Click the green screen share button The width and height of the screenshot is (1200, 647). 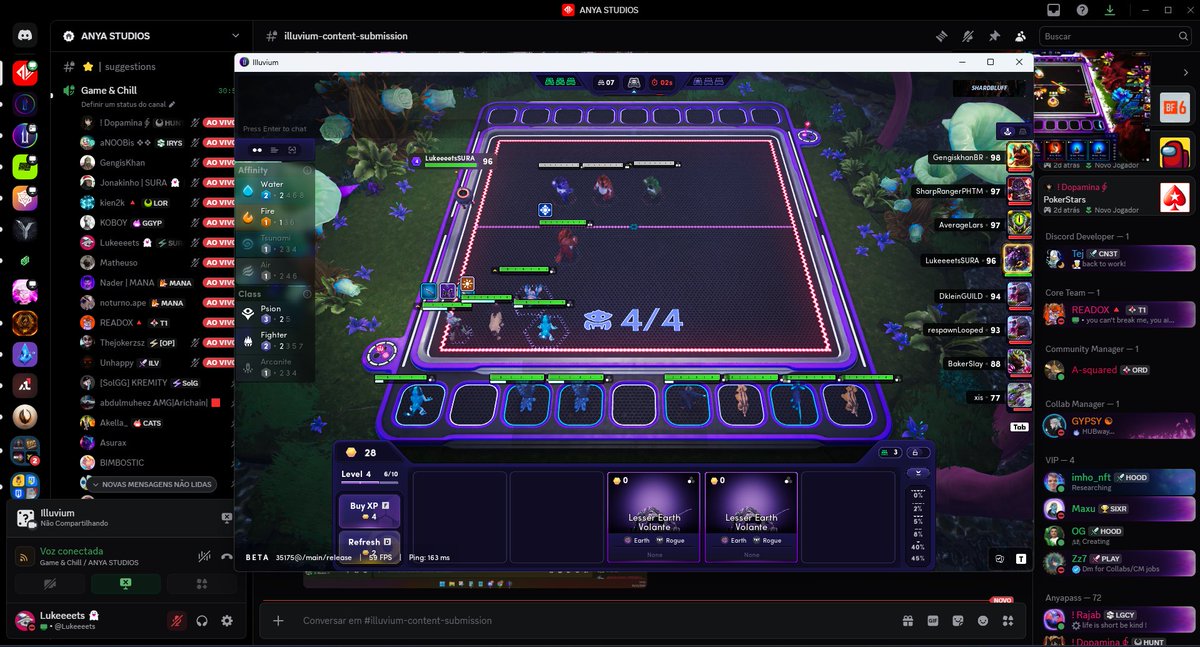pos(125,584)
